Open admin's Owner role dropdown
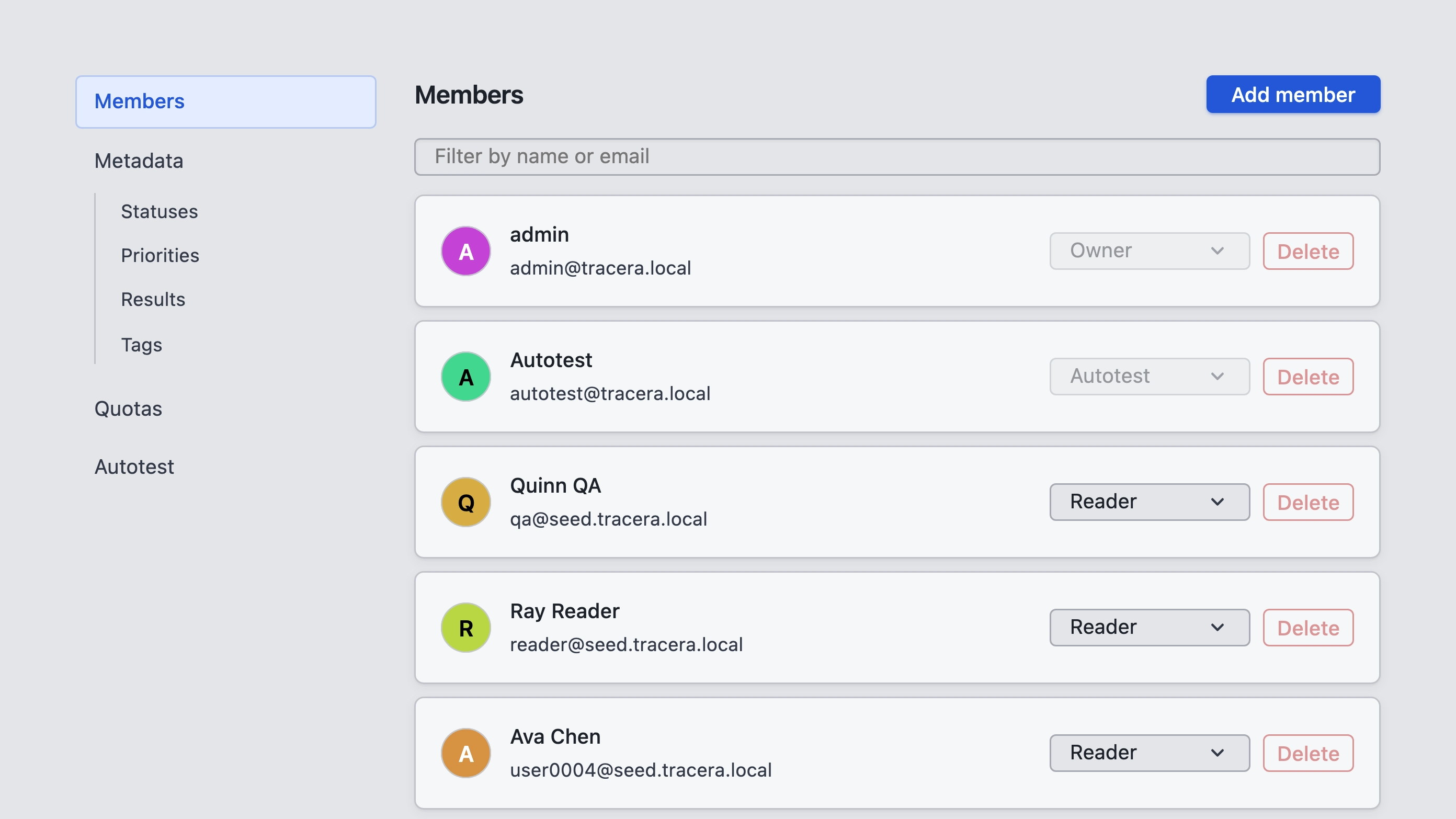1456x819 pixels. point(1149,251)
